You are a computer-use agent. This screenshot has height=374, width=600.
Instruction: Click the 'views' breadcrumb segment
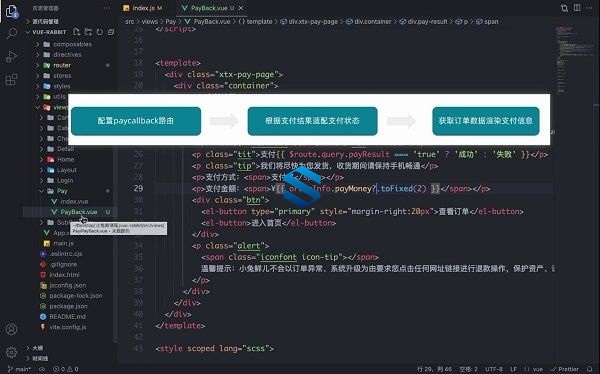pyautogui.click(x=150, y=22)
